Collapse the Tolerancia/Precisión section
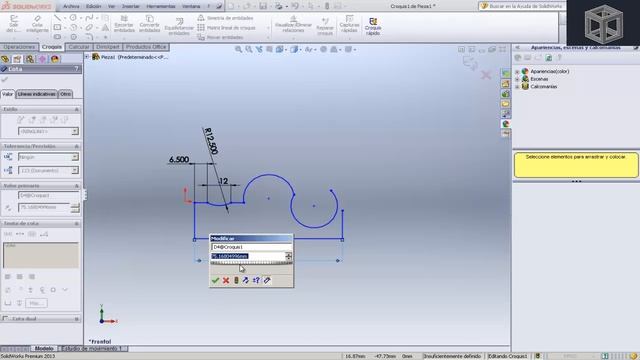The width and height of the screenshot is (640, 360). (76, 146)
